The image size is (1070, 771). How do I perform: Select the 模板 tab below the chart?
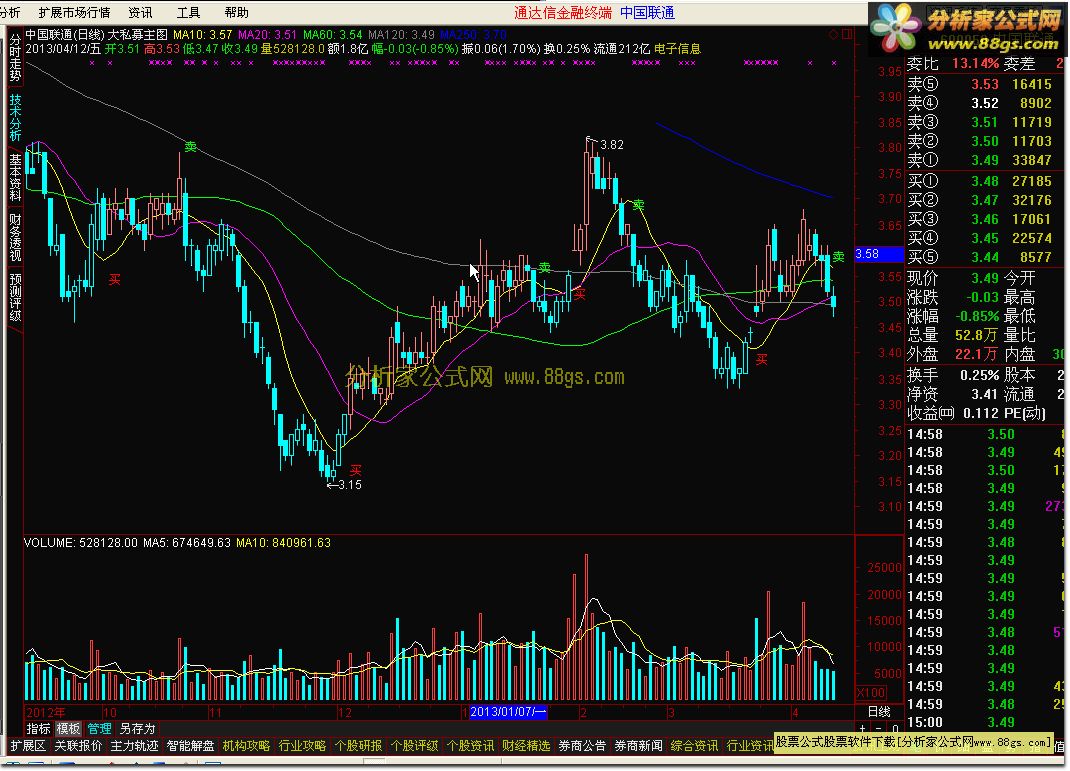point(68,729)
